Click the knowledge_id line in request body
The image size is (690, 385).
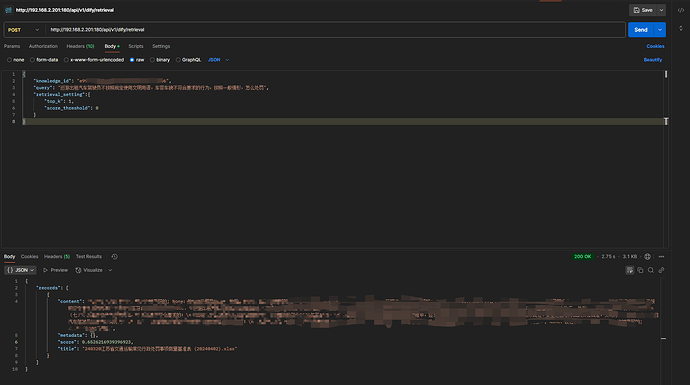(102, 81)
